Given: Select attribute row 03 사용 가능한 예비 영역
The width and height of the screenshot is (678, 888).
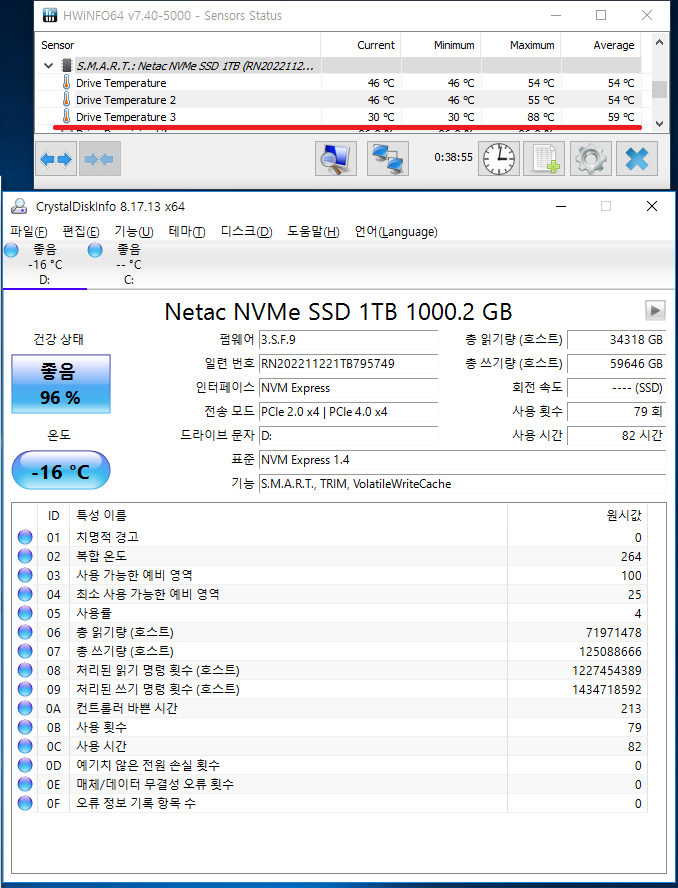Looking at the screenshot, I should tap(330, 575).
